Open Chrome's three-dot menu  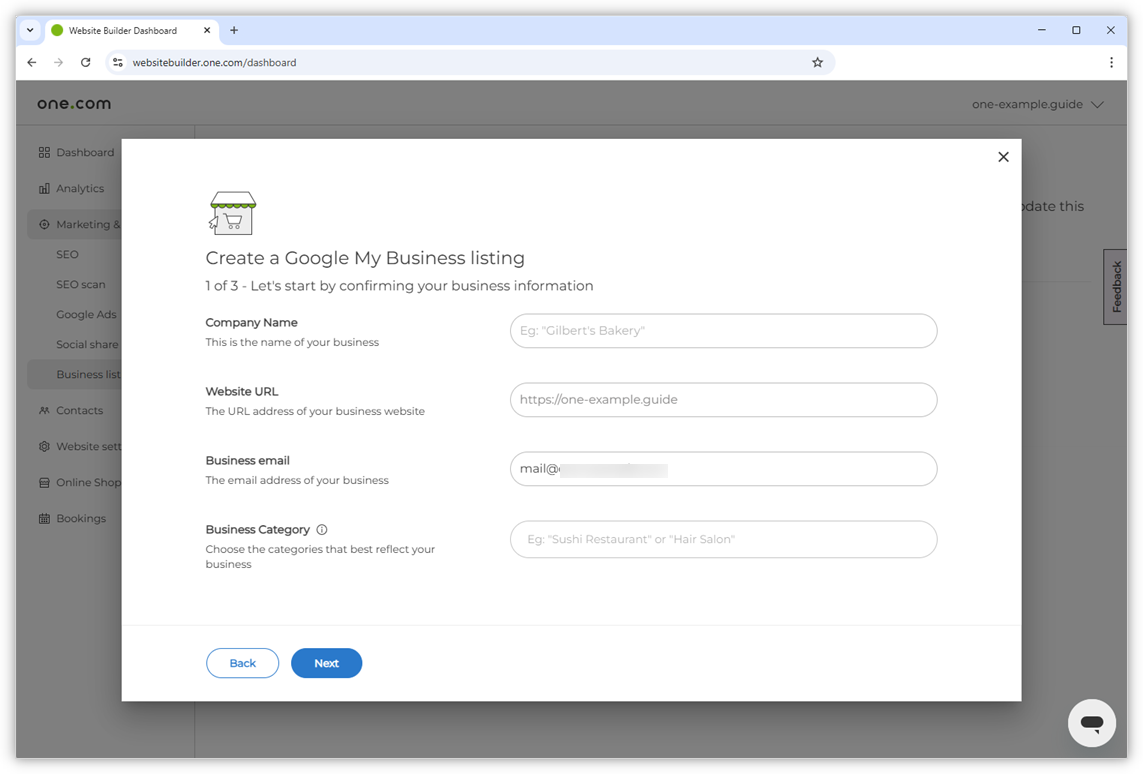(1111, 62)
